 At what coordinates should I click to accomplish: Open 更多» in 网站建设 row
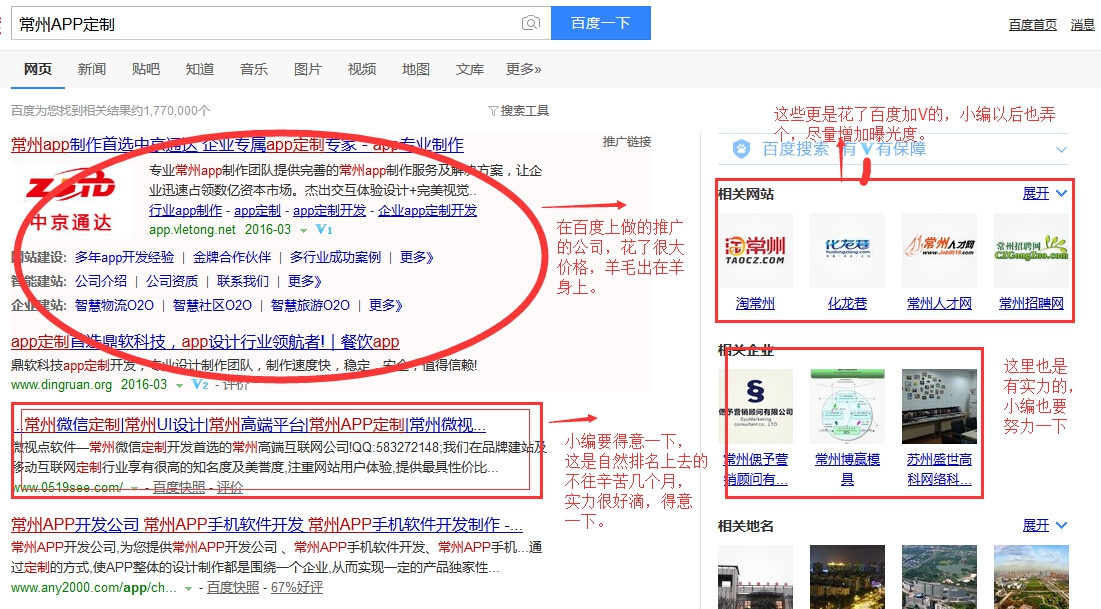click(x=417, y=257)
